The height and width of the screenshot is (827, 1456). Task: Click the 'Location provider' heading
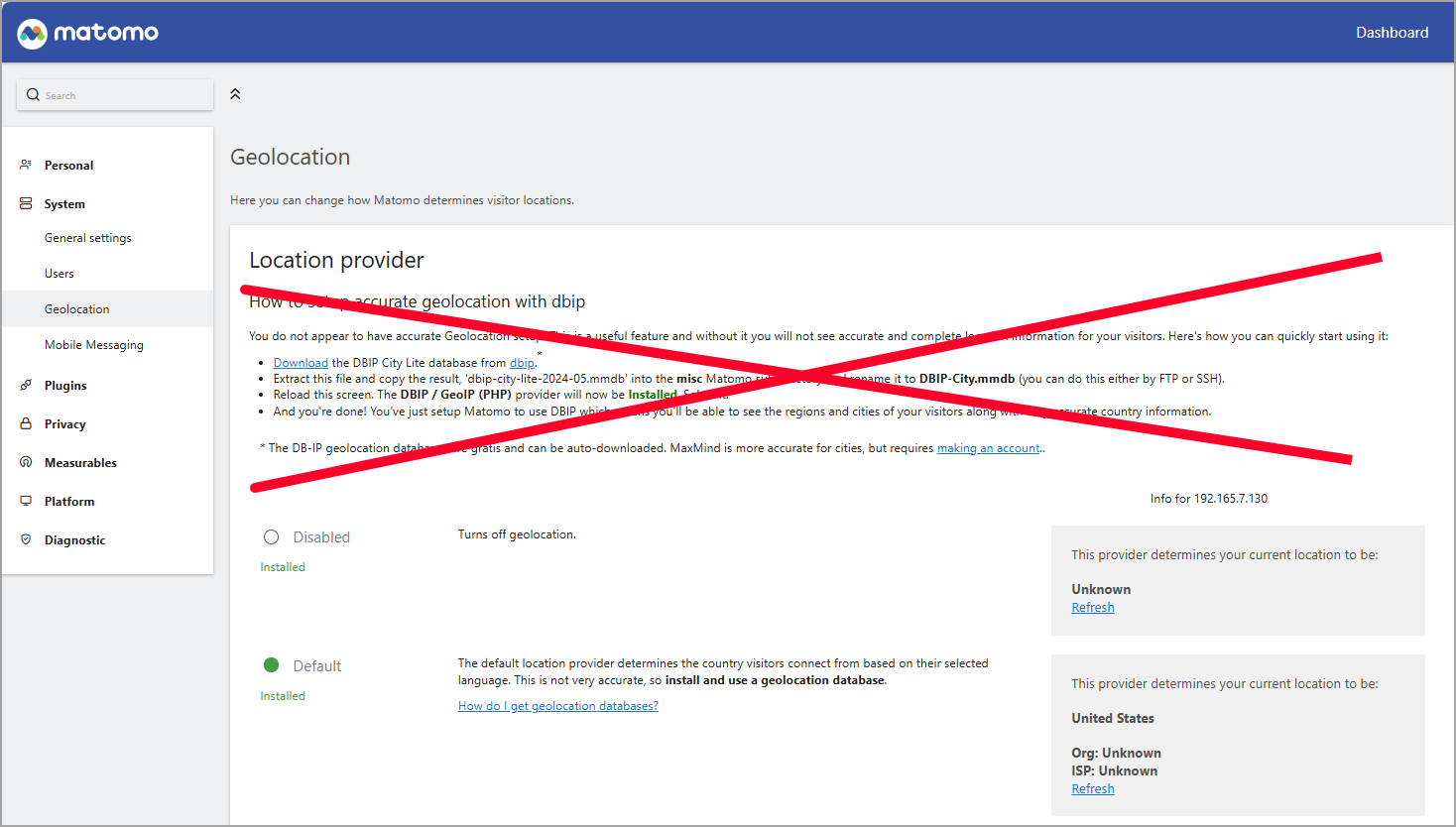336,260
